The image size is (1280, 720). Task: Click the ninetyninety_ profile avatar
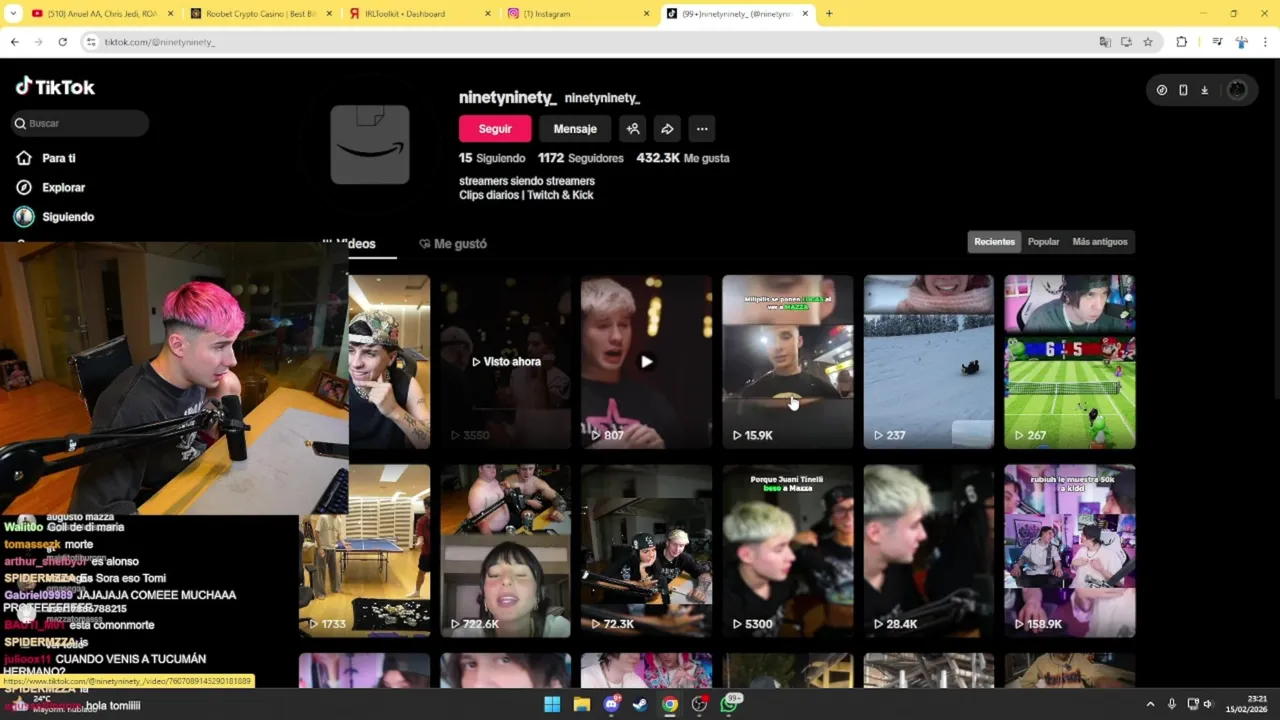(370, 144)
